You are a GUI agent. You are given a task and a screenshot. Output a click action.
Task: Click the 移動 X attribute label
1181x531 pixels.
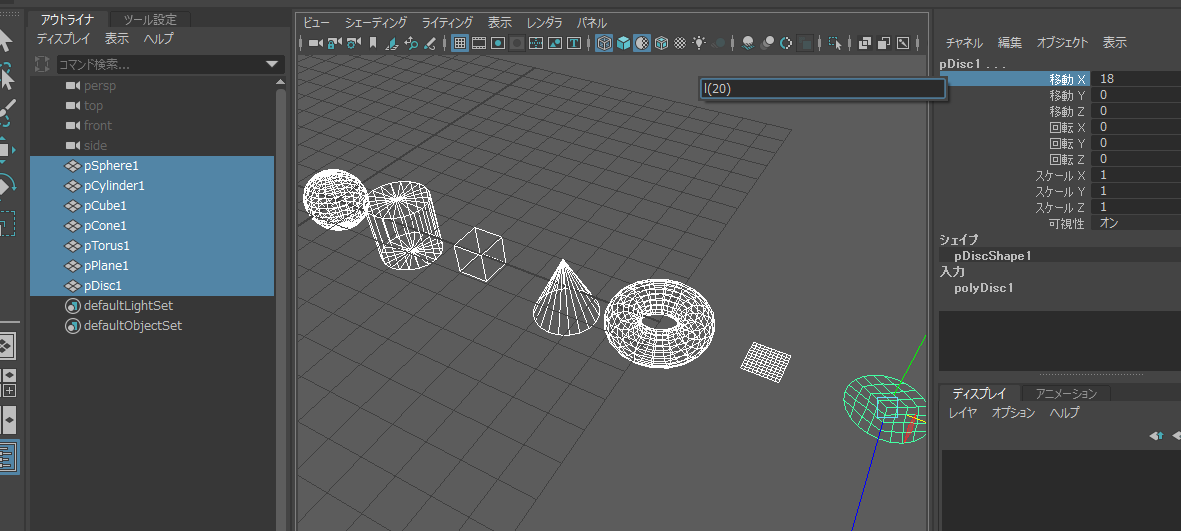coord(1069,78)
